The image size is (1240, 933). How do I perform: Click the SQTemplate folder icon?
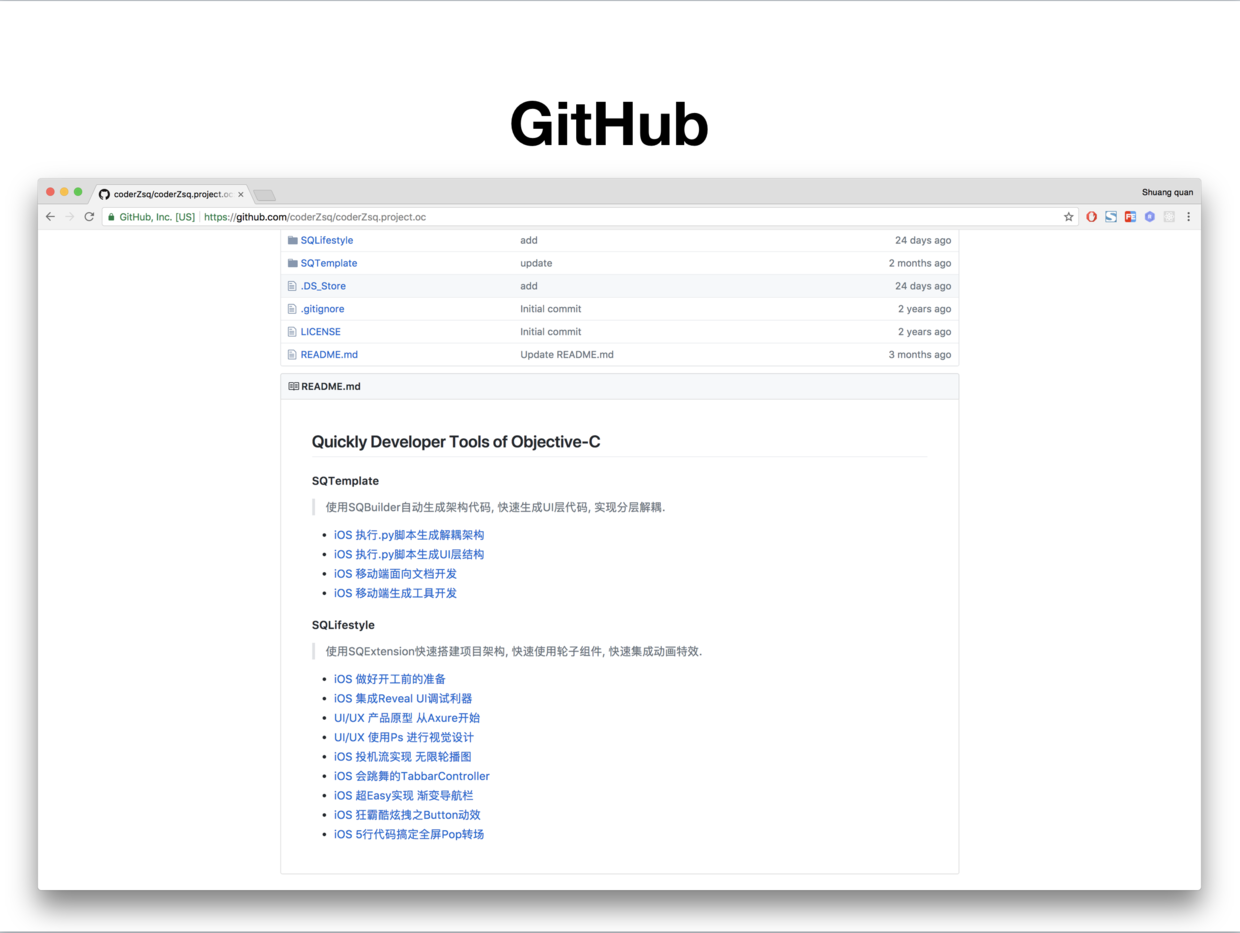(x=292, y=263)
